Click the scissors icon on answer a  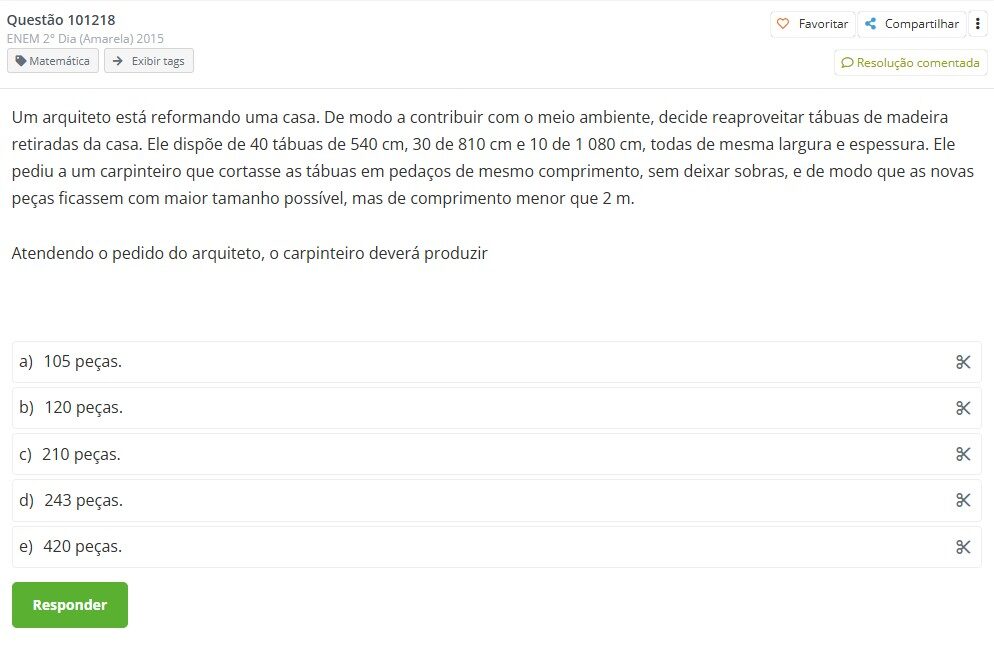[x=963, y=362]
